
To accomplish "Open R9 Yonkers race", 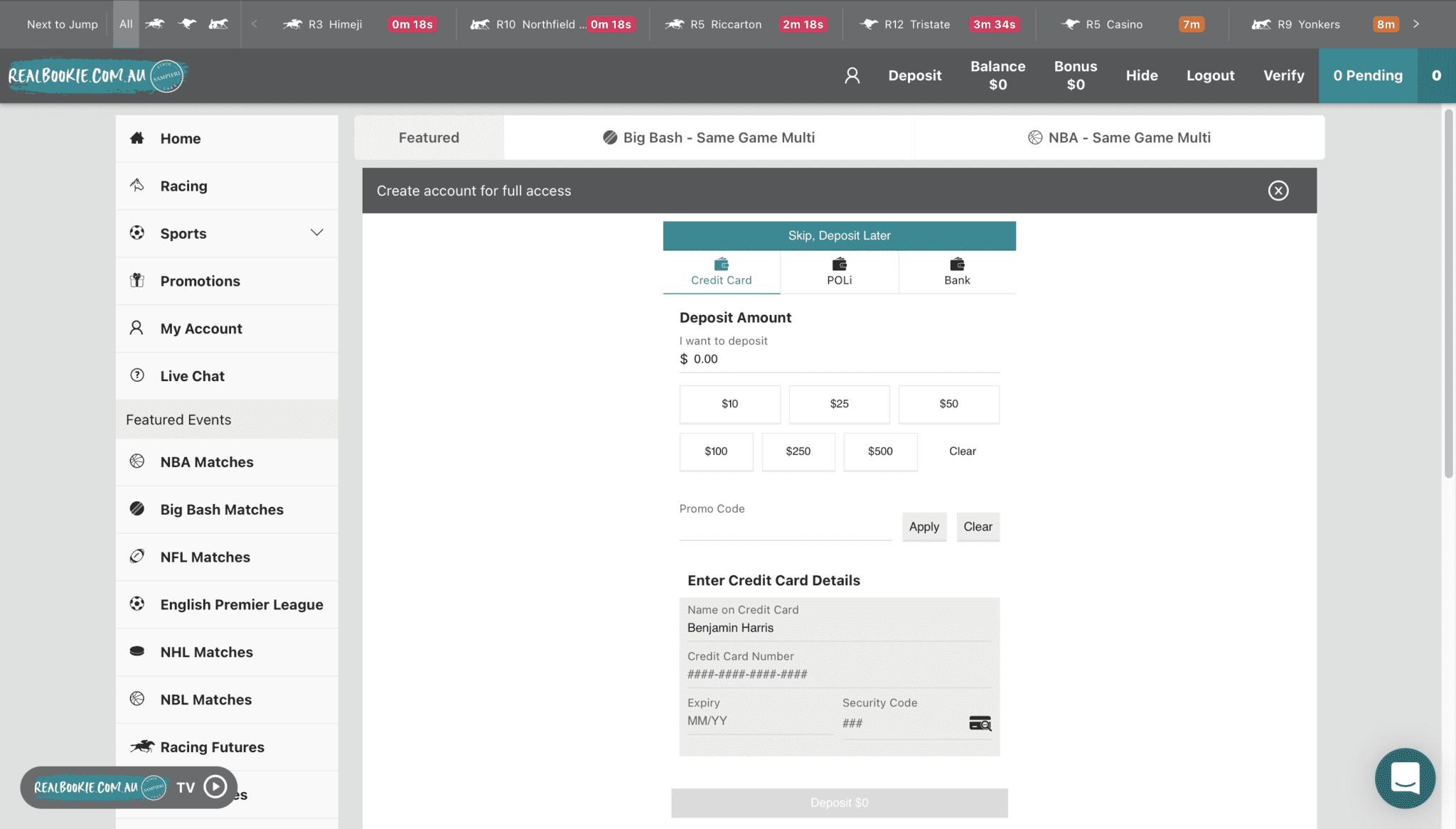I will coord(1327,24).
